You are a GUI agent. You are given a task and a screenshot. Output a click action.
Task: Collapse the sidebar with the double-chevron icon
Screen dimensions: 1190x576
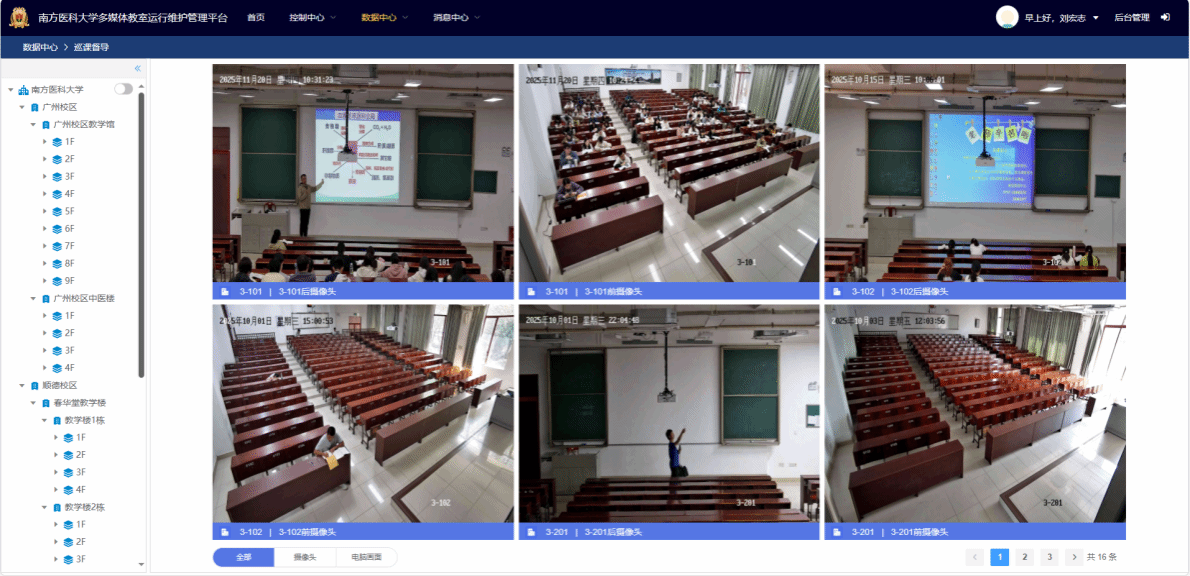(138, 69)
